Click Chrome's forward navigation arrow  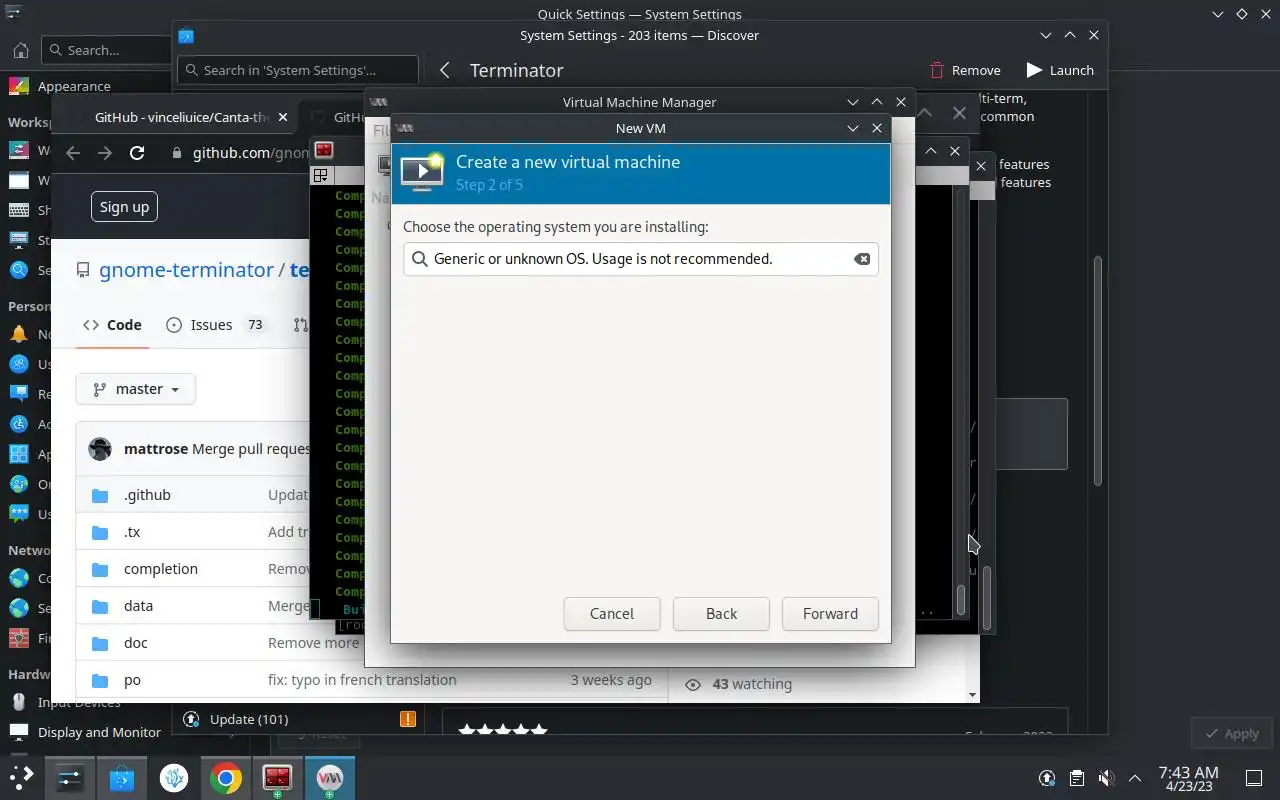click(104, 153)
